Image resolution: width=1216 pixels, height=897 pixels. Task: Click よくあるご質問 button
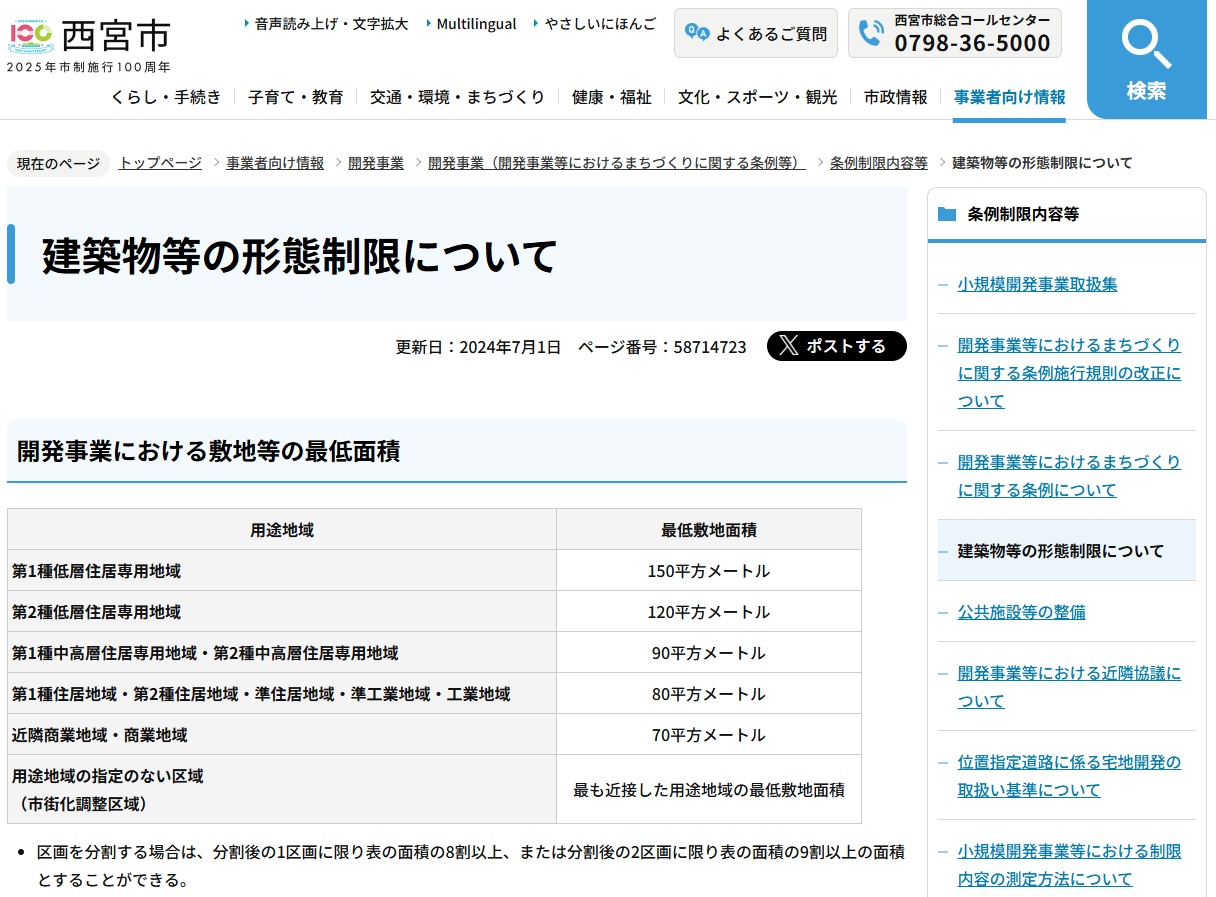[756, 33]
